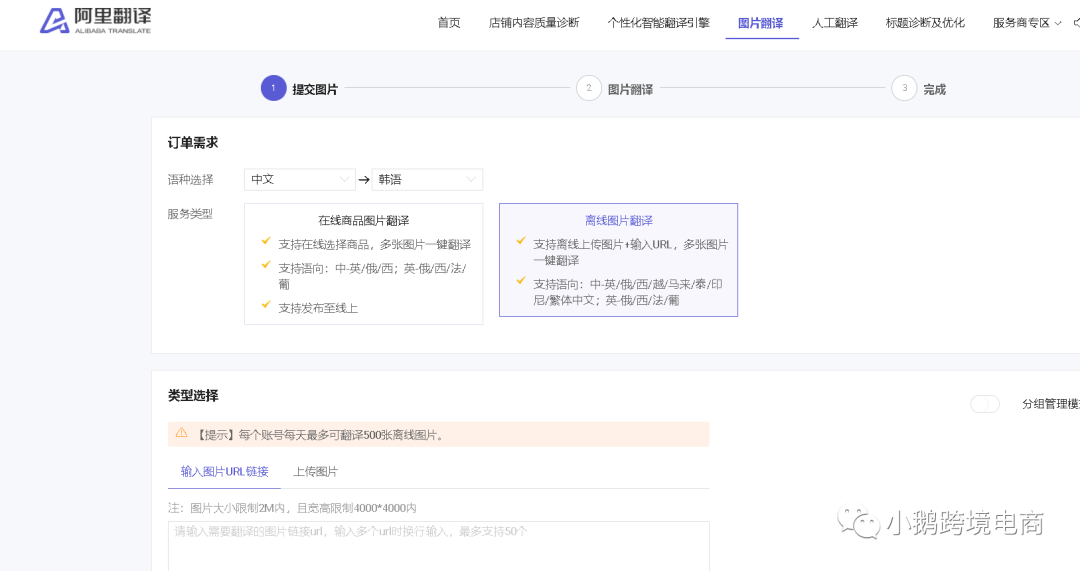
Task: Choose the 在线商品图片翻译 service card
Action: (x=364, y=264)
